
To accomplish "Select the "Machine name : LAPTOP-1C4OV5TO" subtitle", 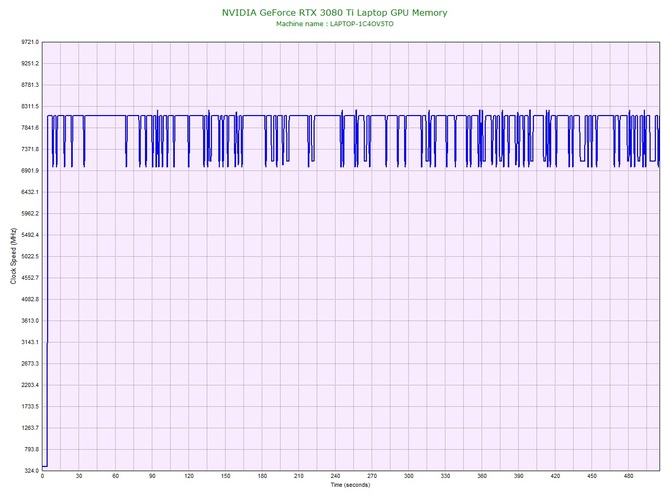I will pyautogui.click(x=335, y=24).
